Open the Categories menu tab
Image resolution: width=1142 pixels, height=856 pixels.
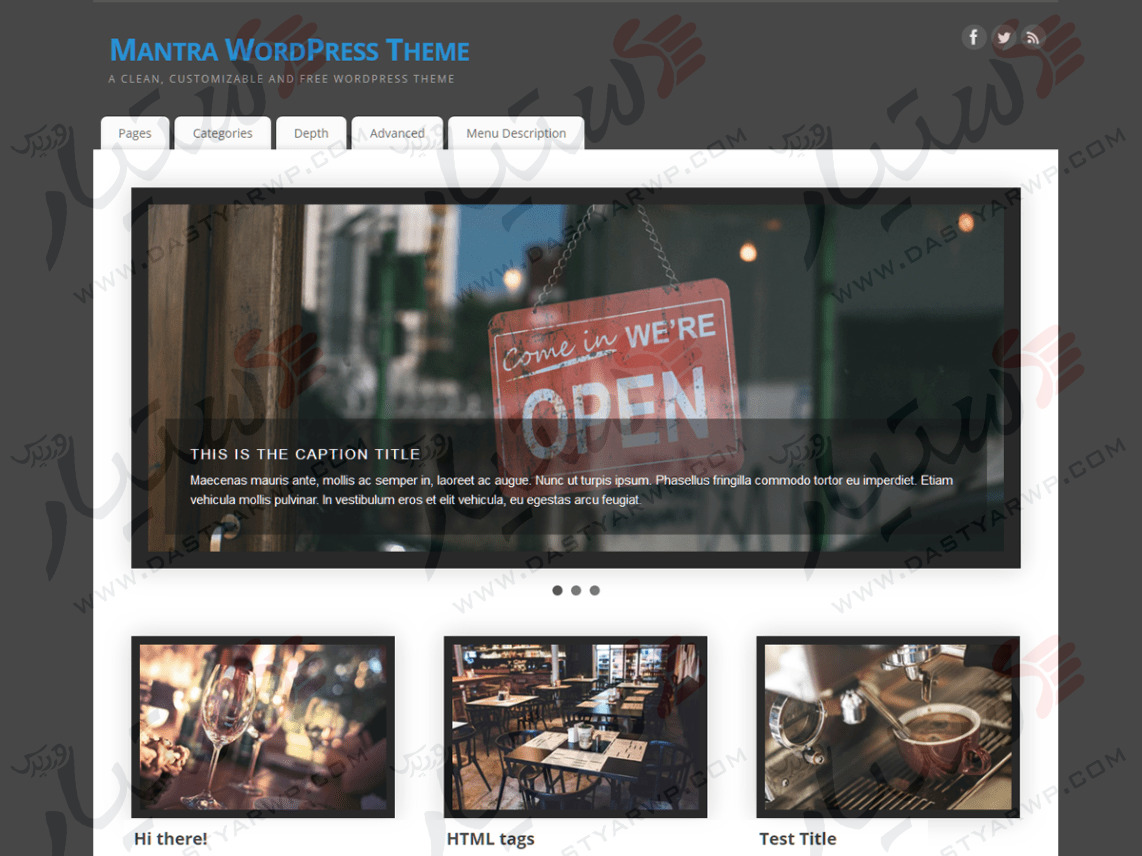point(223,133)
